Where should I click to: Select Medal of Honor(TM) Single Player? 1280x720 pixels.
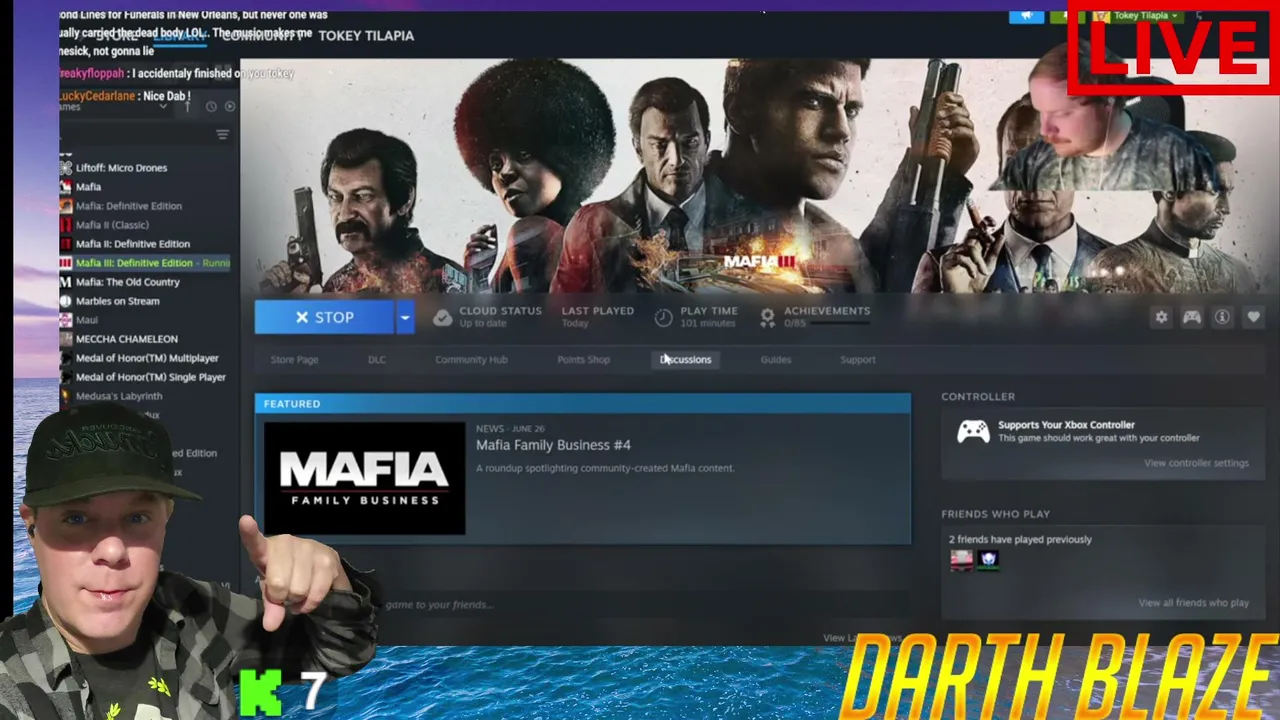(x=151, y=377)
